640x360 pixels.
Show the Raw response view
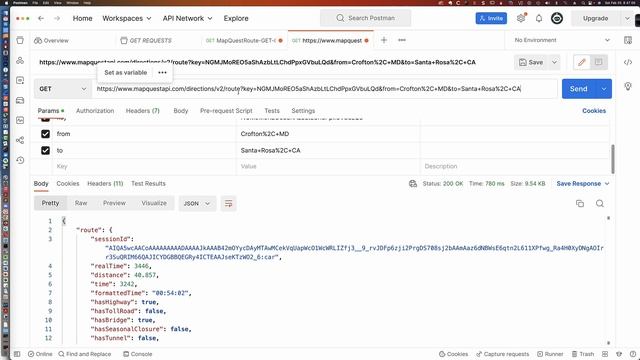81,203
